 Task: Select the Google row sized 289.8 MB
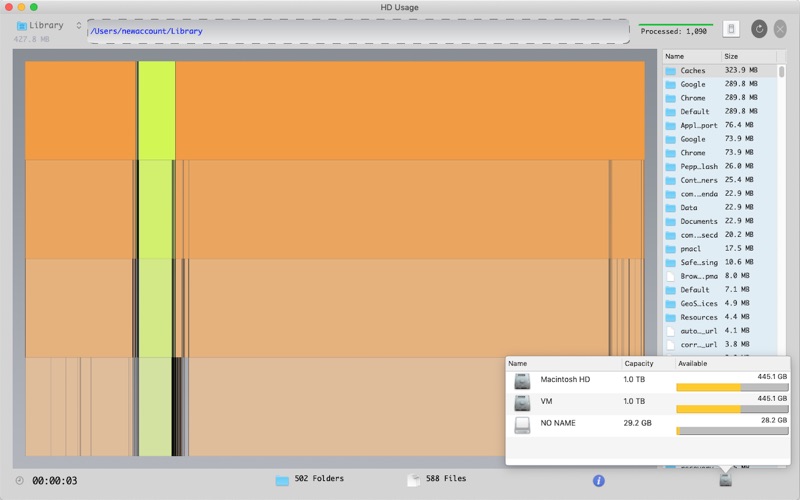(720, 84)
